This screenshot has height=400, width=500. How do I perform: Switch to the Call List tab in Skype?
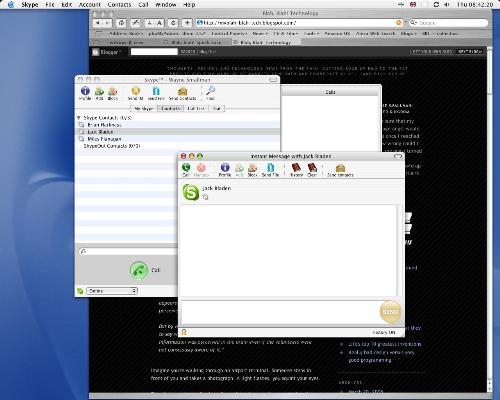196,108
